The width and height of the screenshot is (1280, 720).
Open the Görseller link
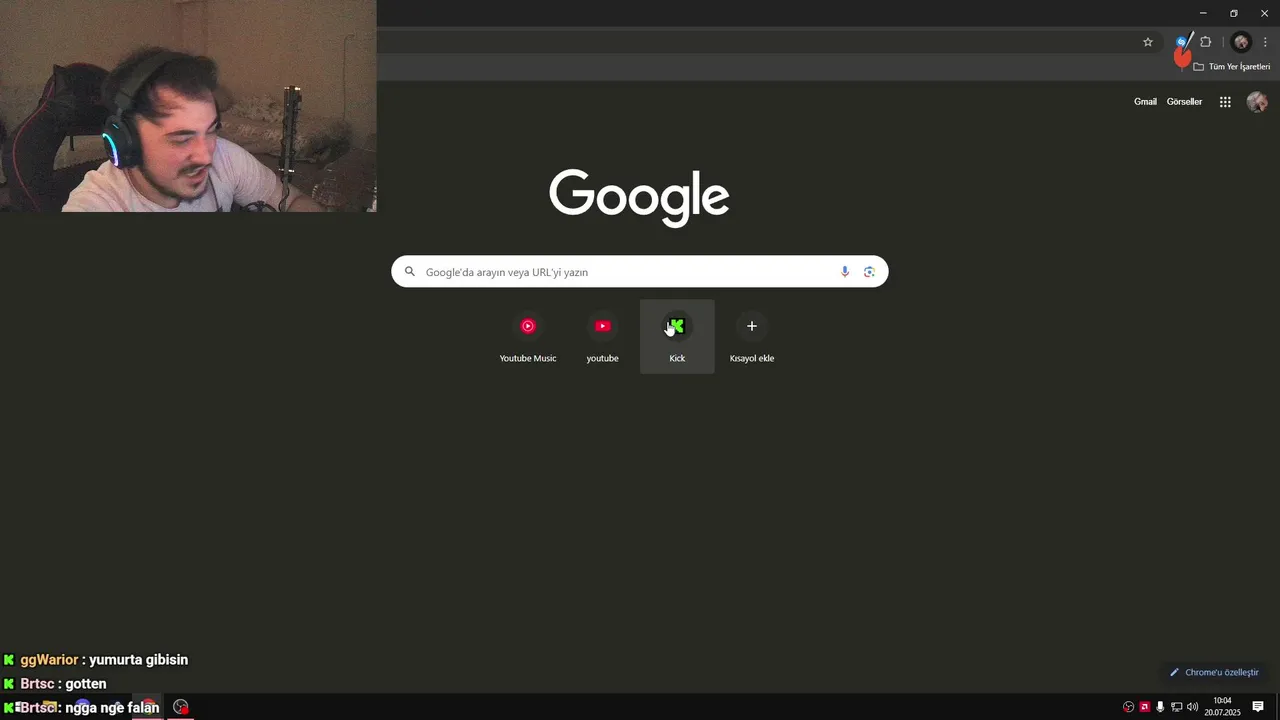pyautogui.click(x=1184, y=102)
